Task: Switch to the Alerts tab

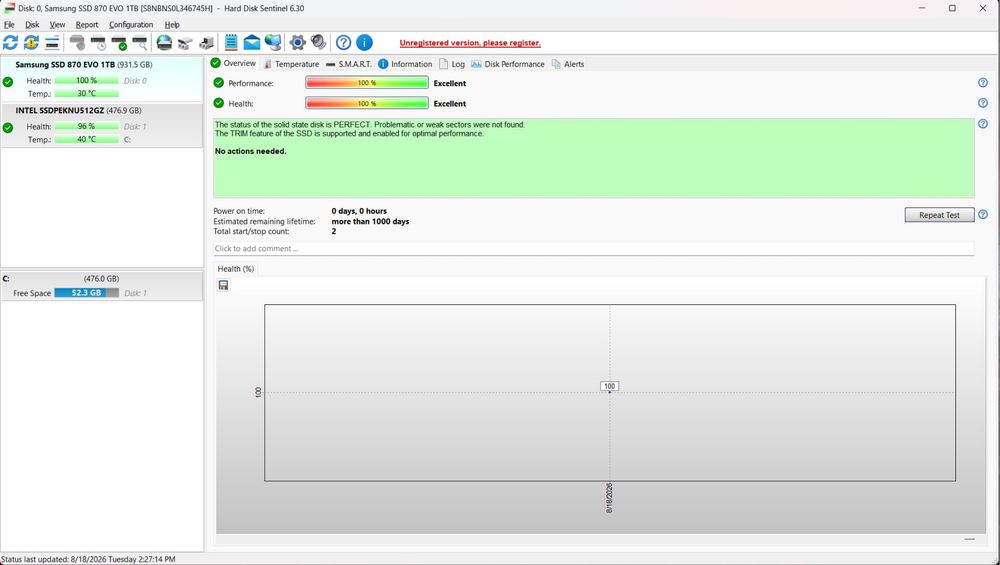Action: pos(568,64)
